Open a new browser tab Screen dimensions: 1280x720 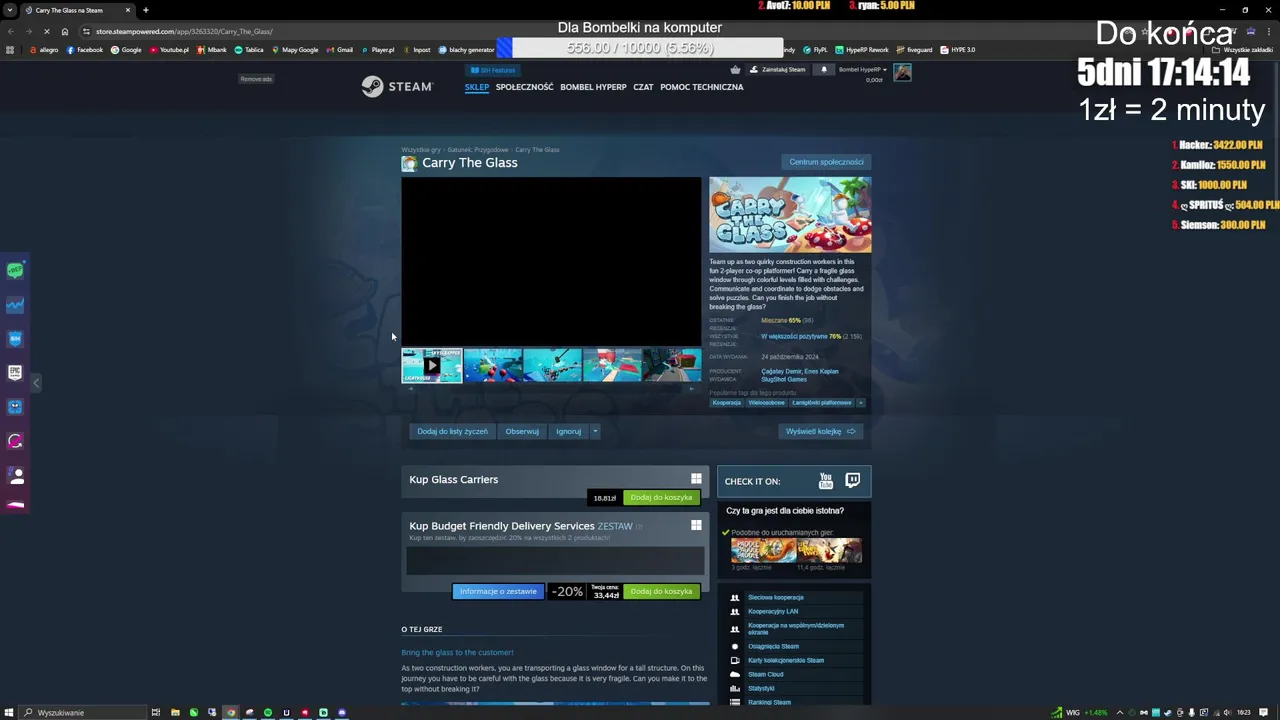click(x=145, y=10)
